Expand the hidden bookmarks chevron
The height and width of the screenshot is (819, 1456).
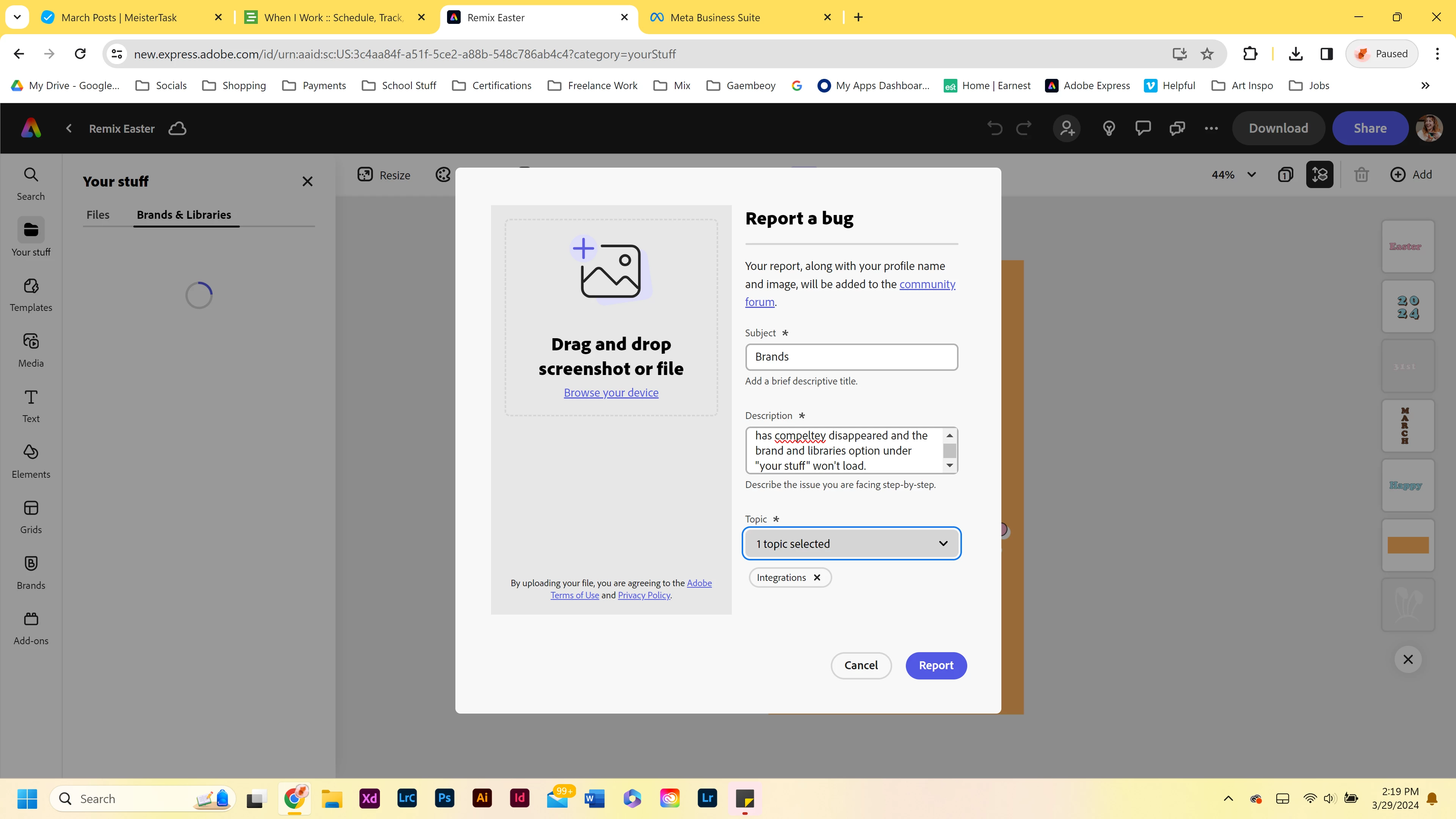tap(1425, 85)
